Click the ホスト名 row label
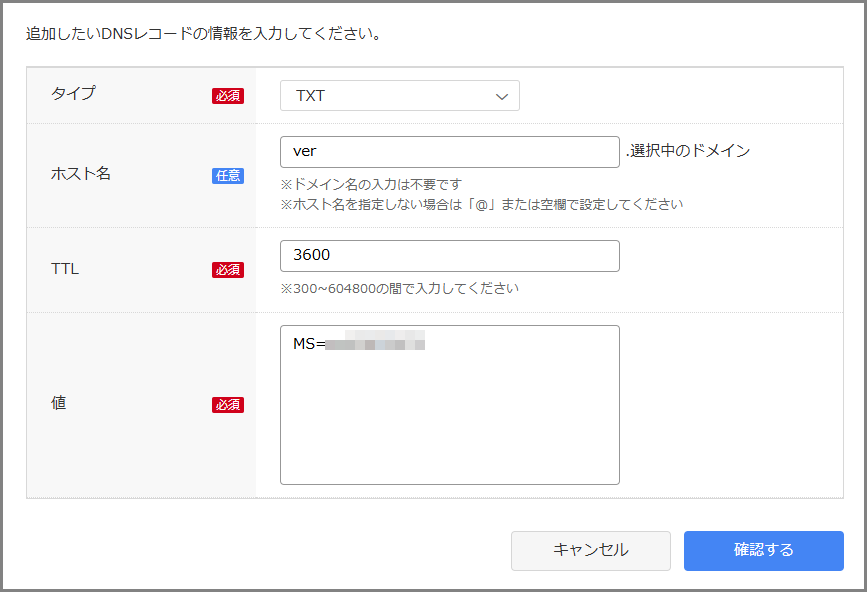Screen dimensions: 867x592 tap(81, 174)
